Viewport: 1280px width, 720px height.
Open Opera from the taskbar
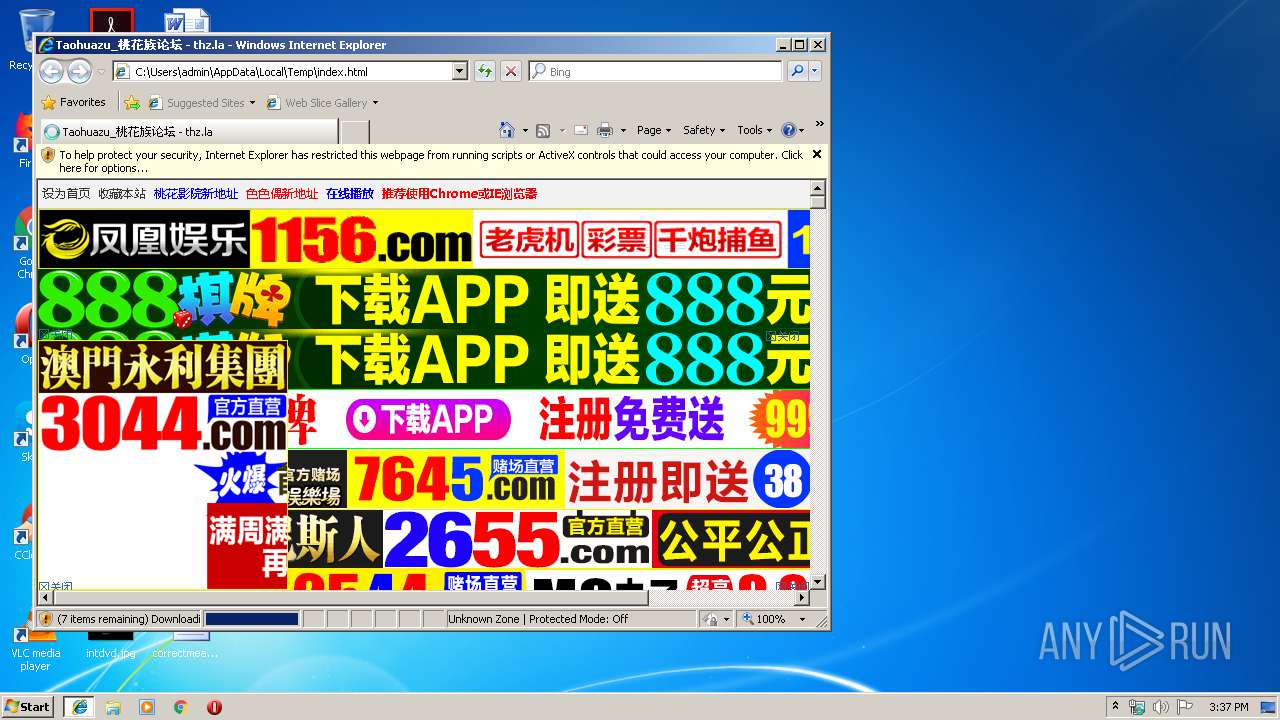(214, 707)
